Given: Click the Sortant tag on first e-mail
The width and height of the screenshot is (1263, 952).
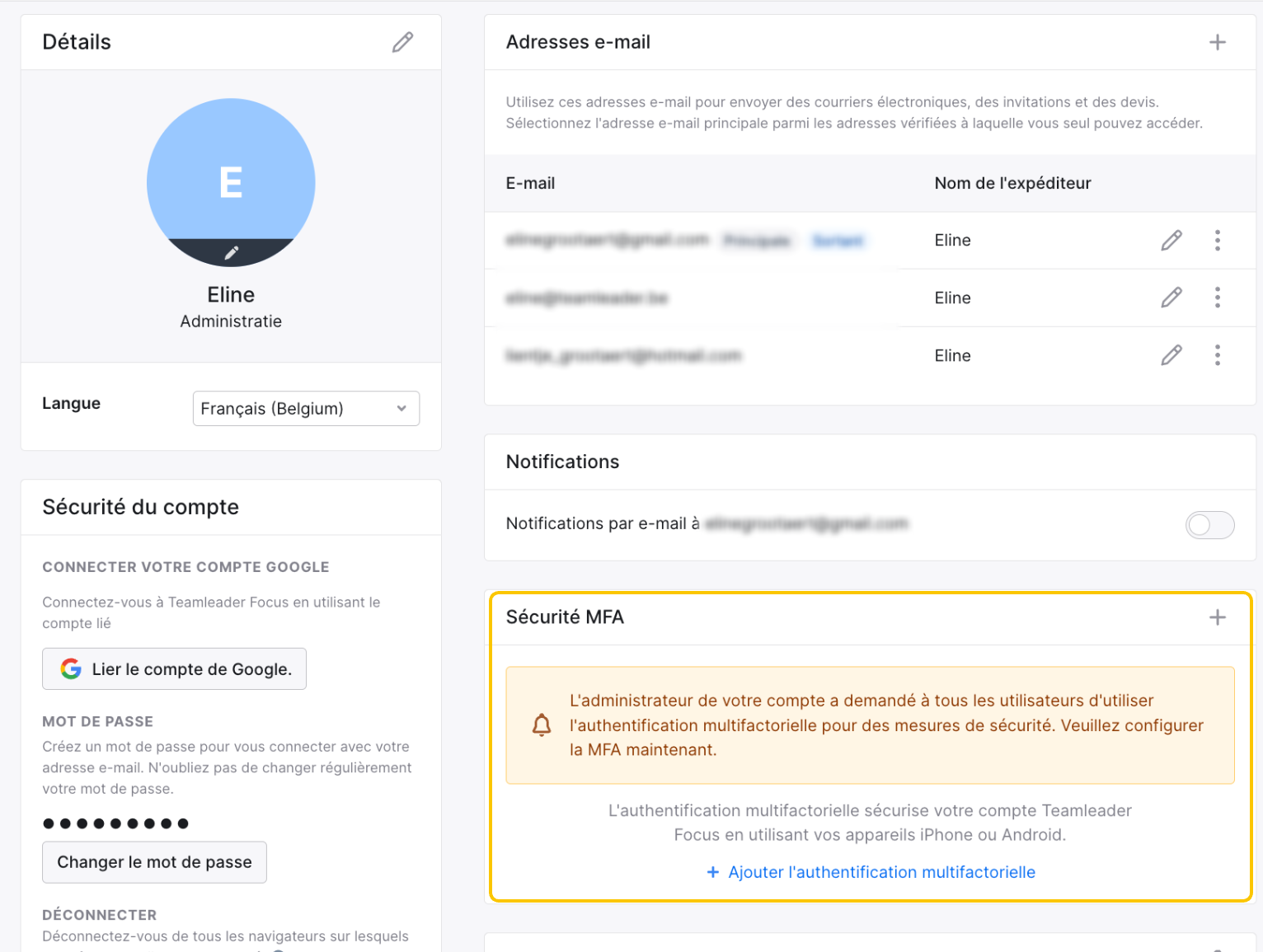Looking at the screenshot, I should [x=838, y=241].
